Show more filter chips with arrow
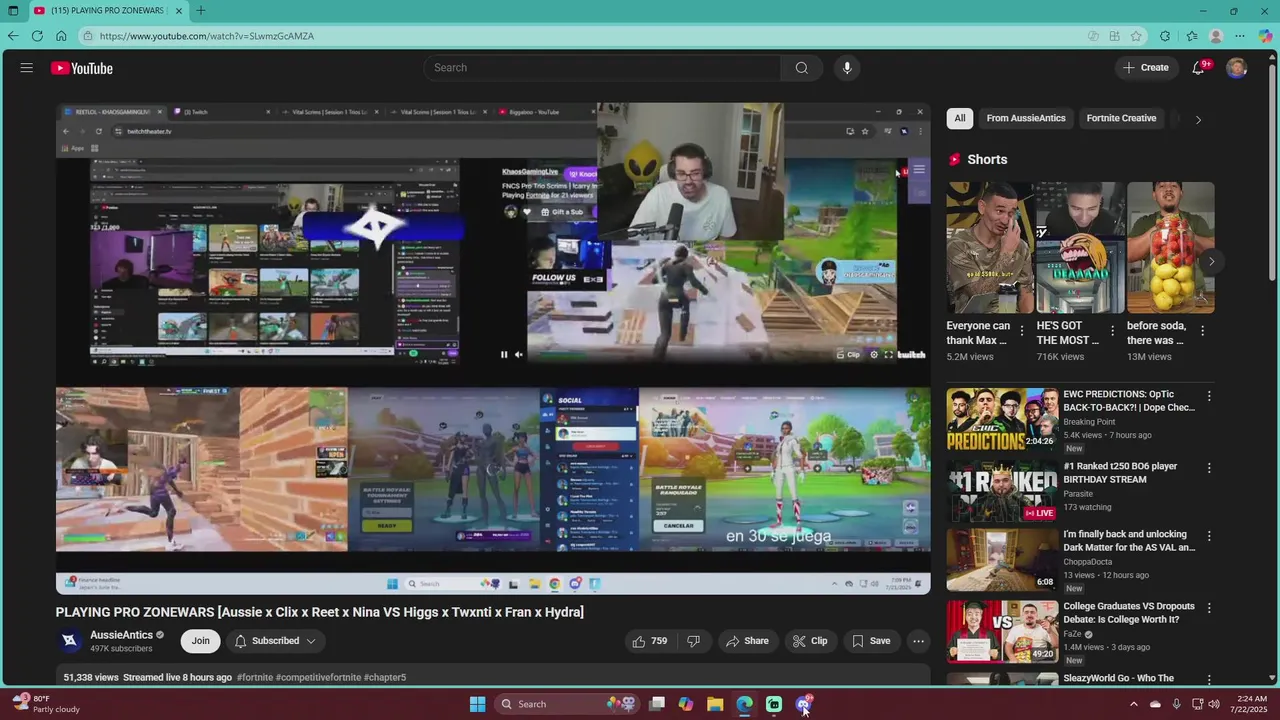Screen dimensions: 1280x720 pos(1198,119)
